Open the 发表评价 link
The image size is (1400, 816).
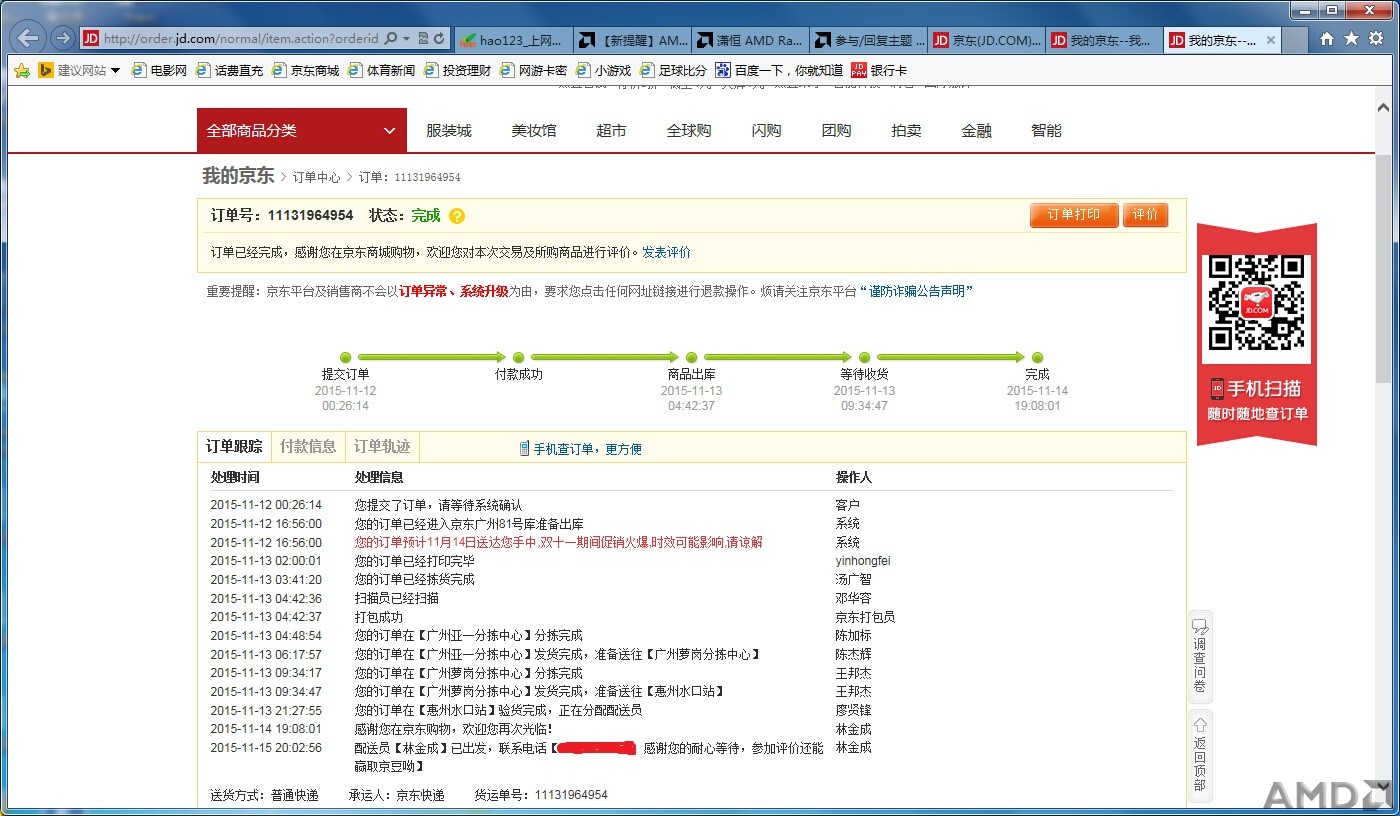tap(666, 252)
